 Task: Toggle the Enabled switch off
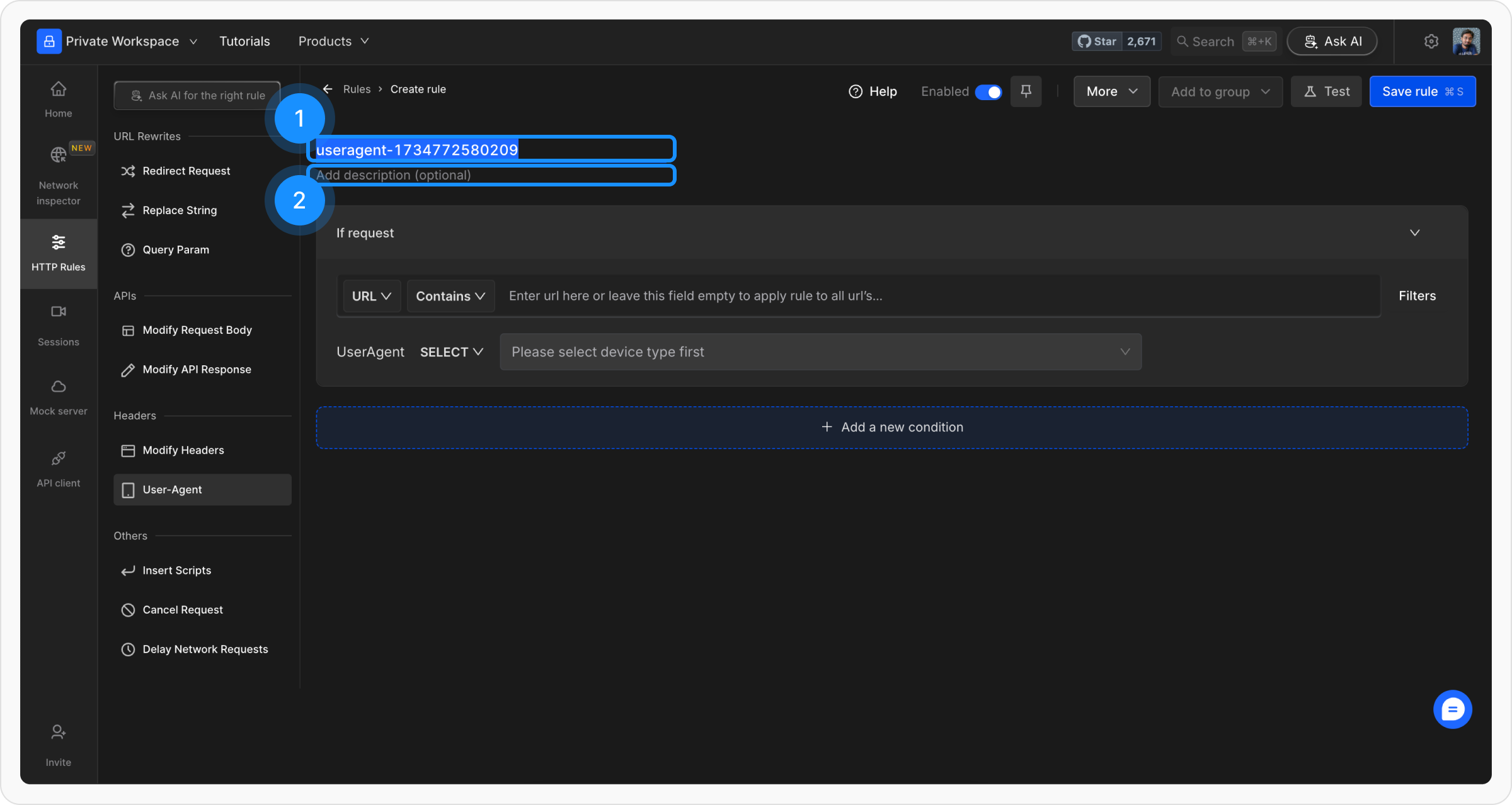[988, 92]
